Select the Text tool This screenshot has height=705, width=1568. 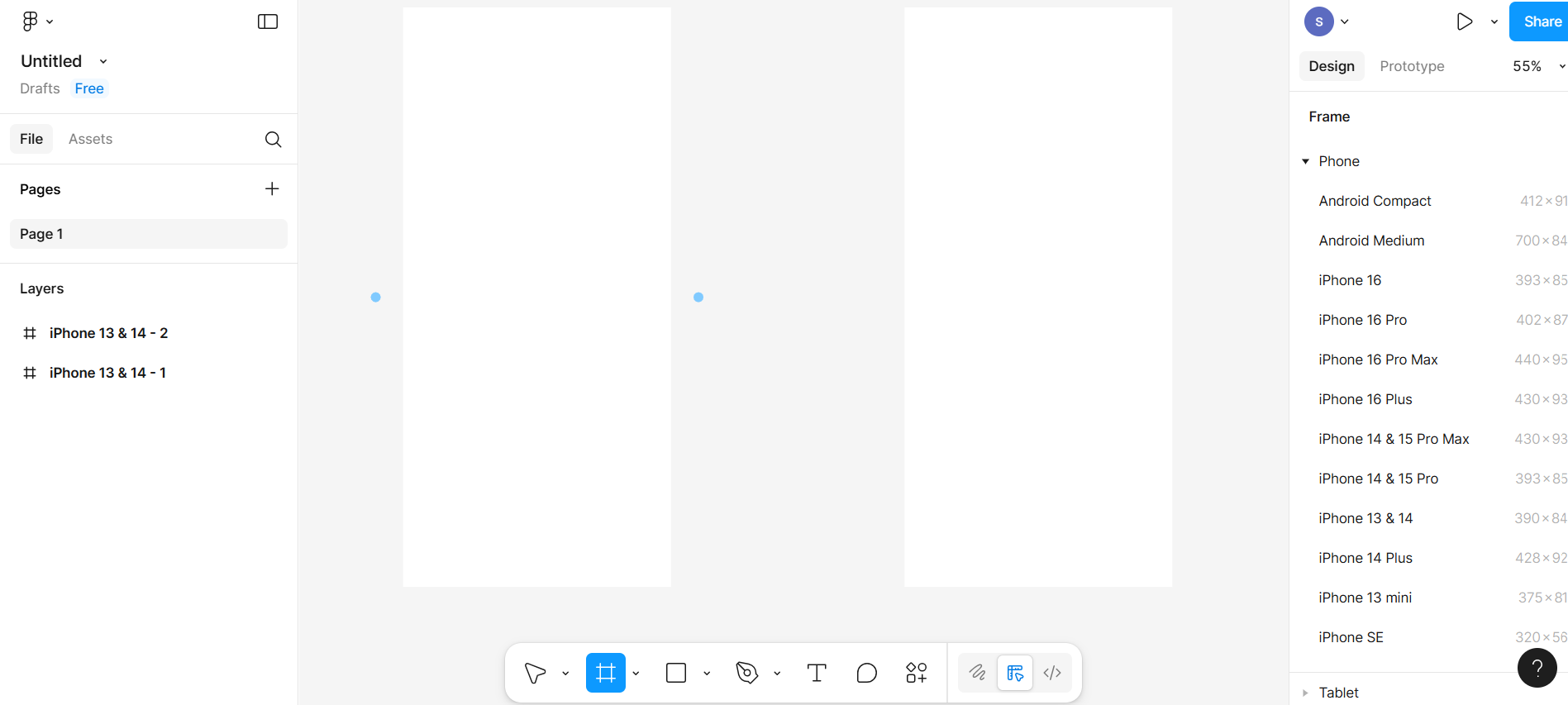[x=817, y=673]
